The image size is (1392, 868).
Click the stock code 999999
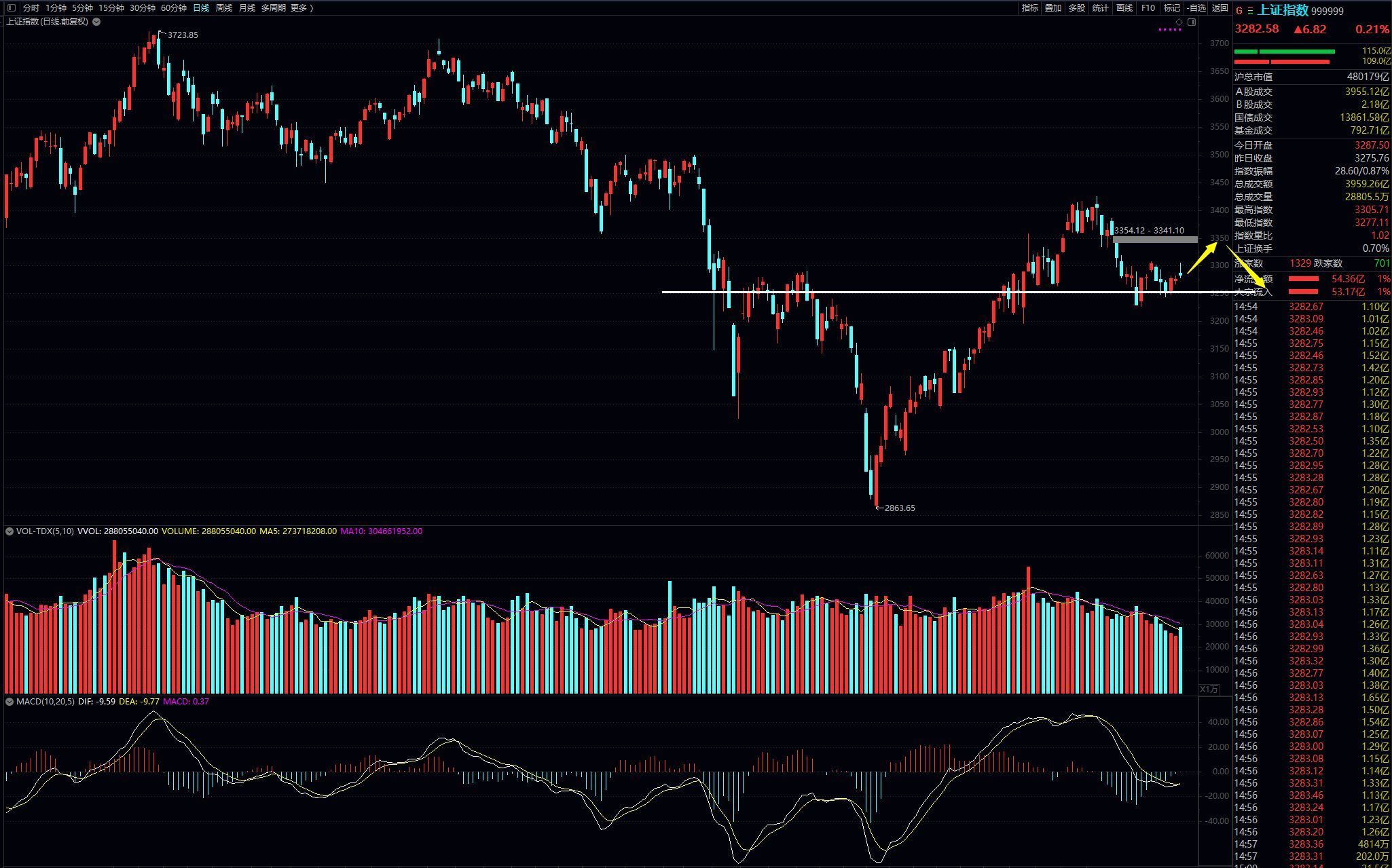(1327, 11)
